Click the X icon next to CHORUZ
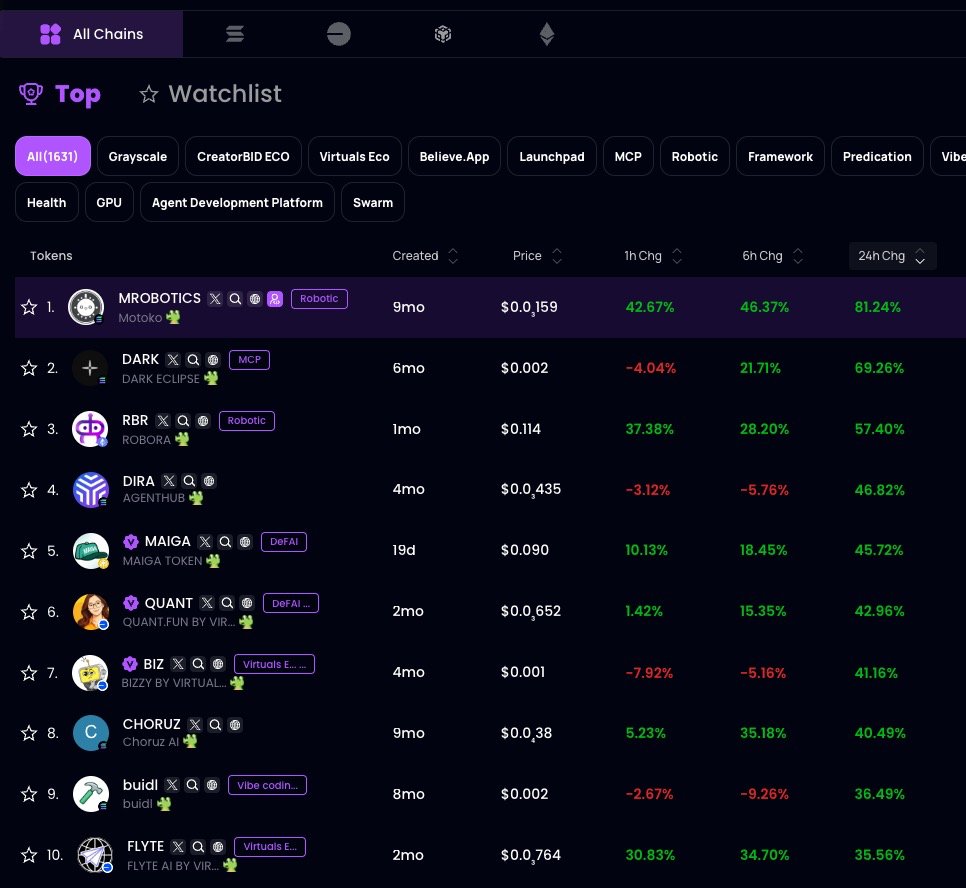This screenshot has height=888, width=966. click(x=195, y=725)
